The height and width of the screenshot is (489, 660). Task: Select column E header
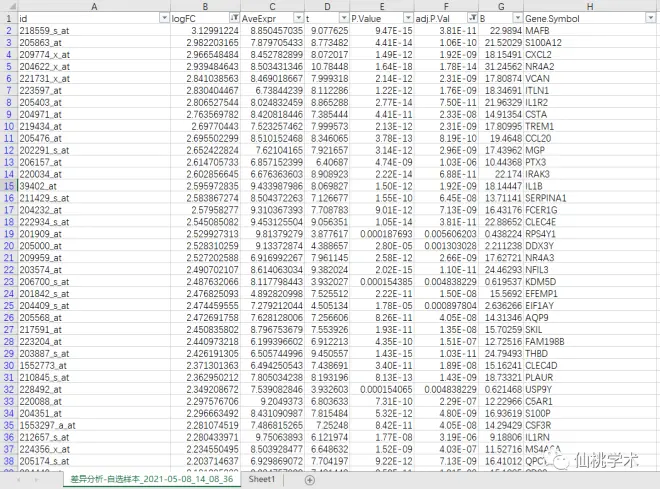coord(382,6)
